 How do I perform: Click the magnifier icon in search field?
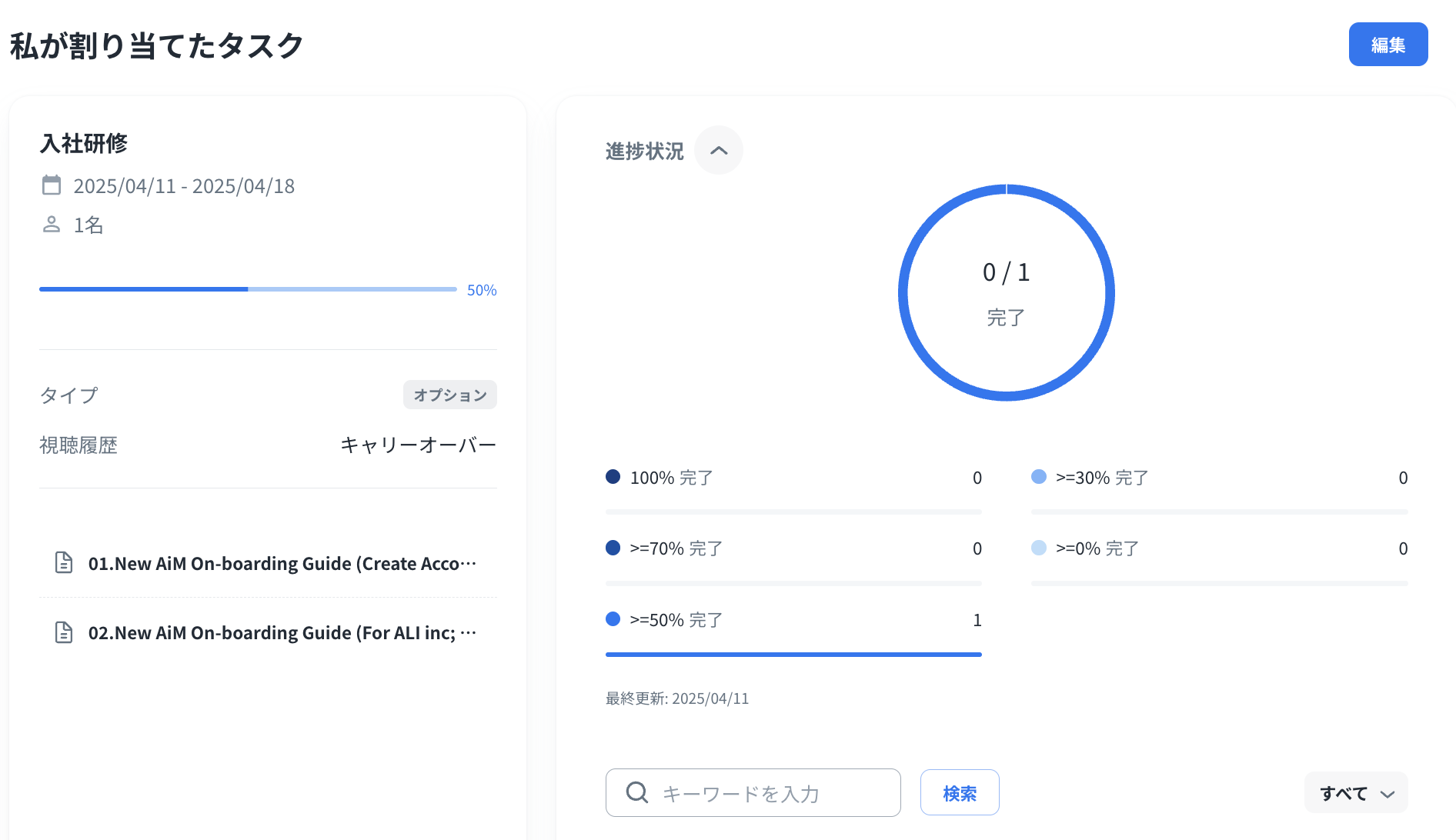tap(636, 792)
